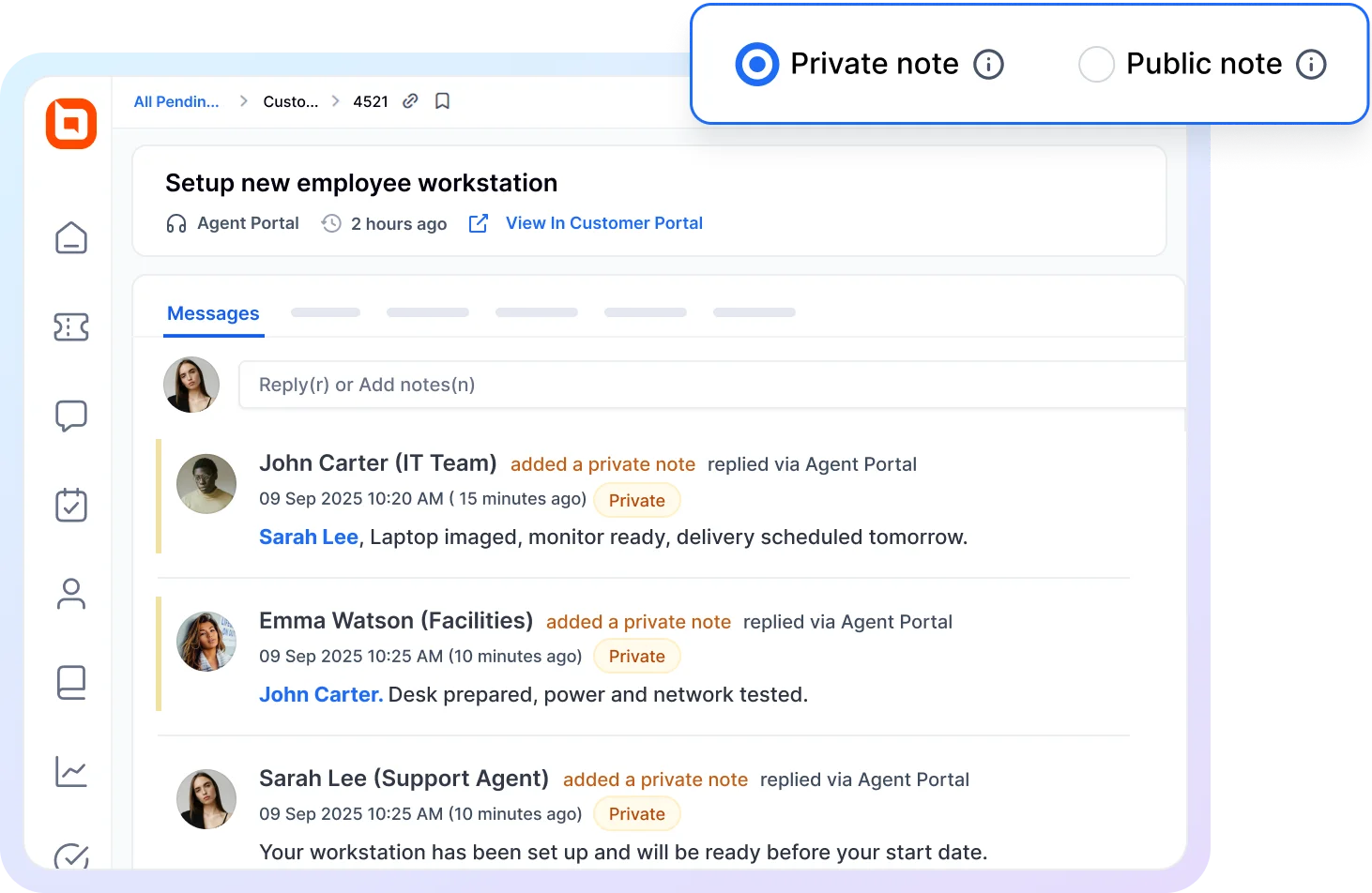Switch to the Messages tab
The width and height of the screenshot is (1372, 893).
pyautogui.click(x=213, y=313)
